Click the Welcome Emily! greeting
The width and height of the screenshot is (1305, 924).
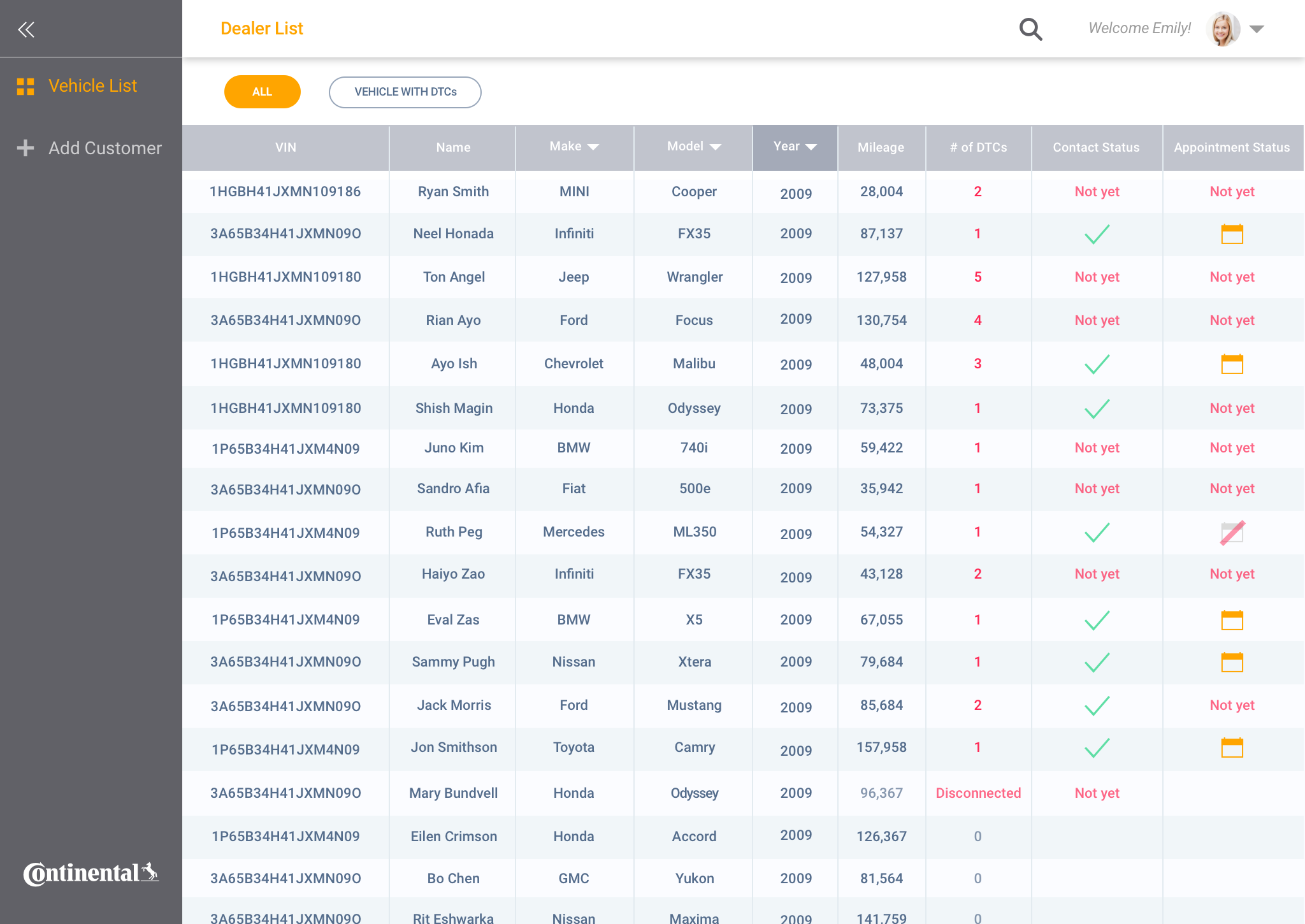[1139, 29]
